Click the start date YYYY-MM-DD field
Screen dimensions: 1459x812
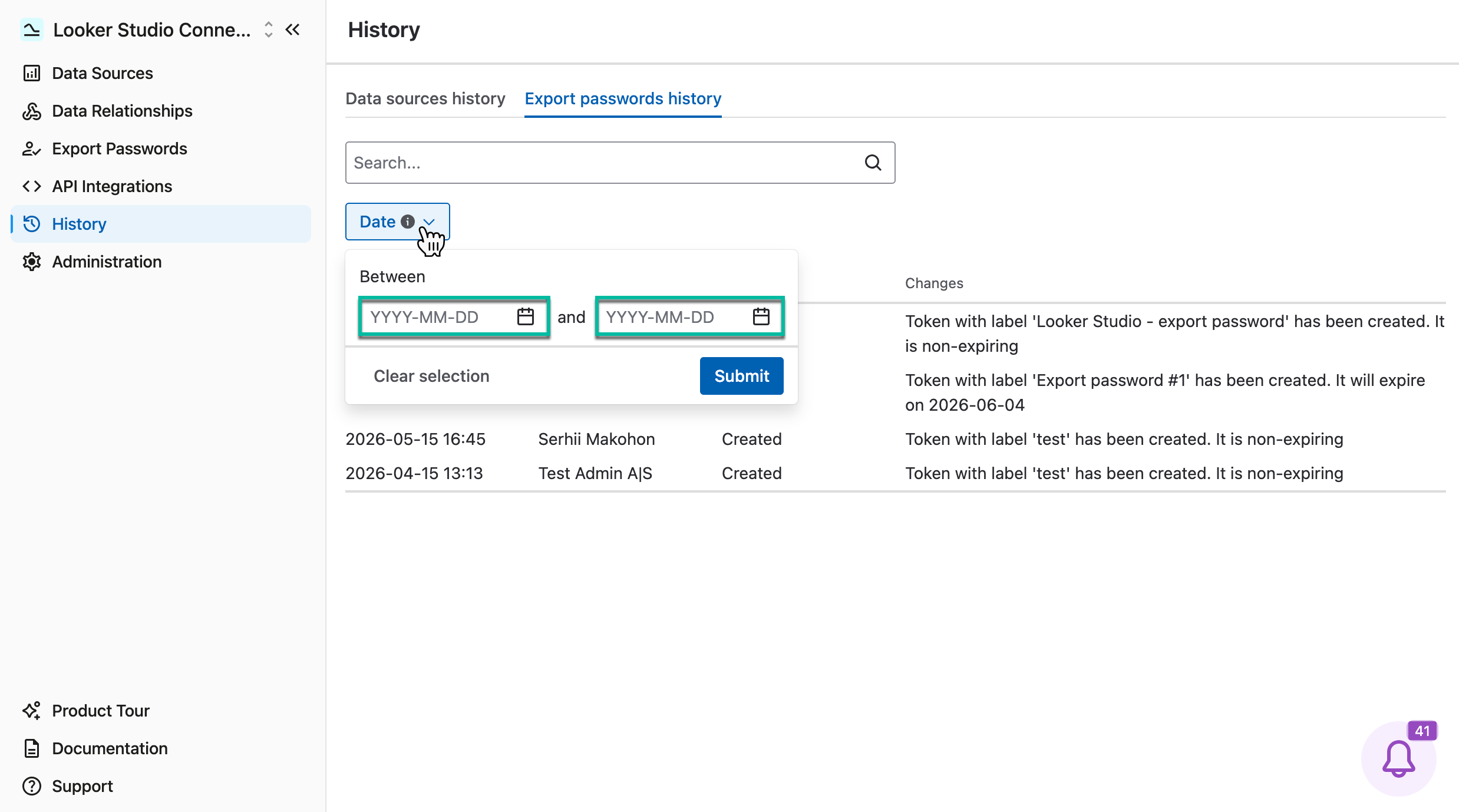point(454,317)
